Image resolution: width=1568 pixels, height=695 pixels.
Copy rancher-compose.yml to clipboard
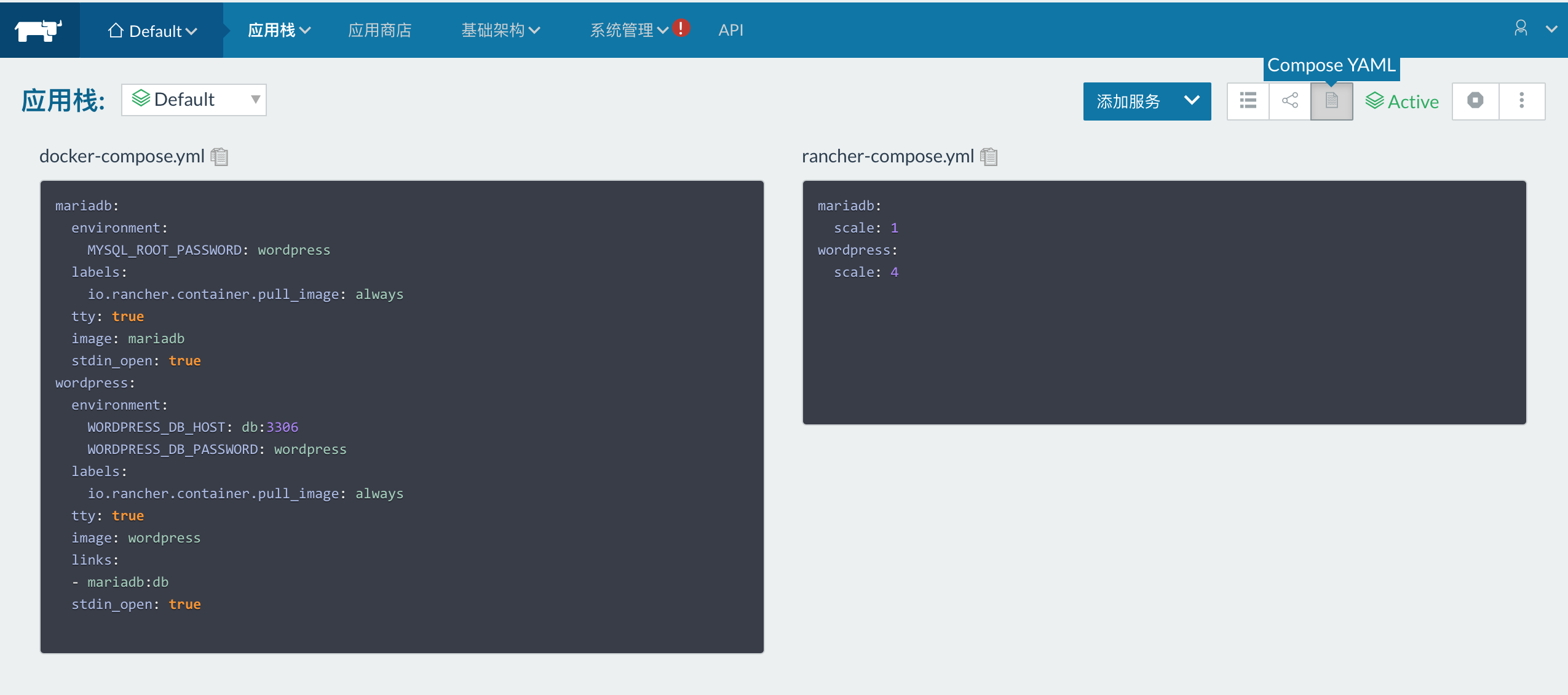(989, 157)
